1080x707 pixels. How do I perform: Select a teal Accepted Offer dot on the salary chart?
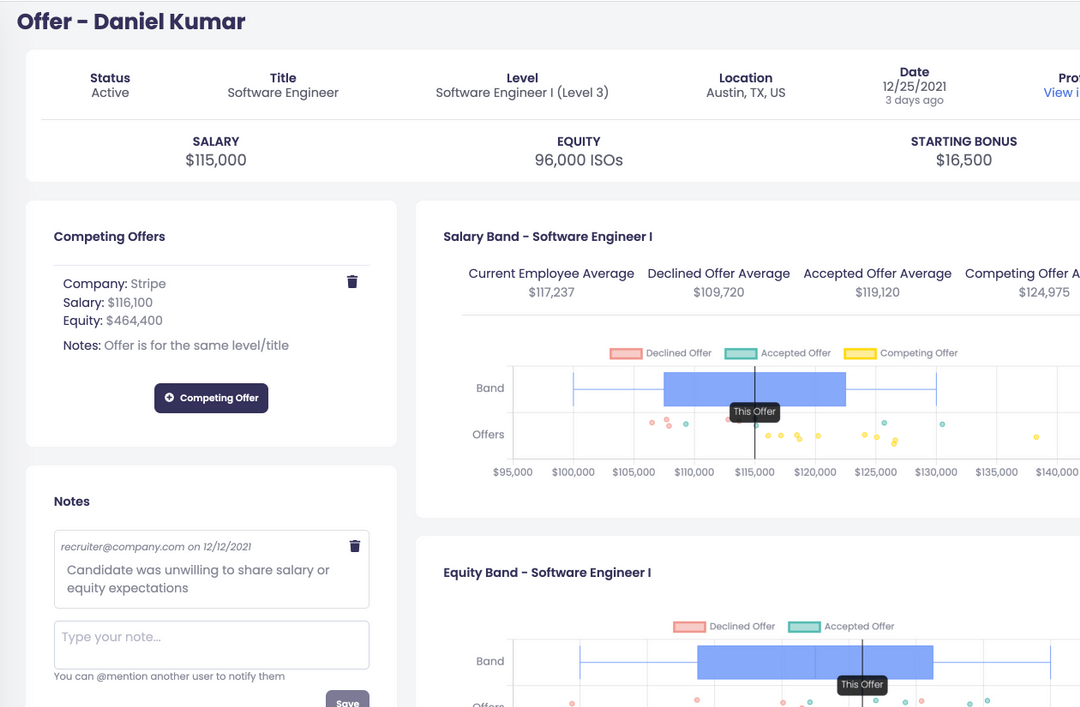point(686,424)
